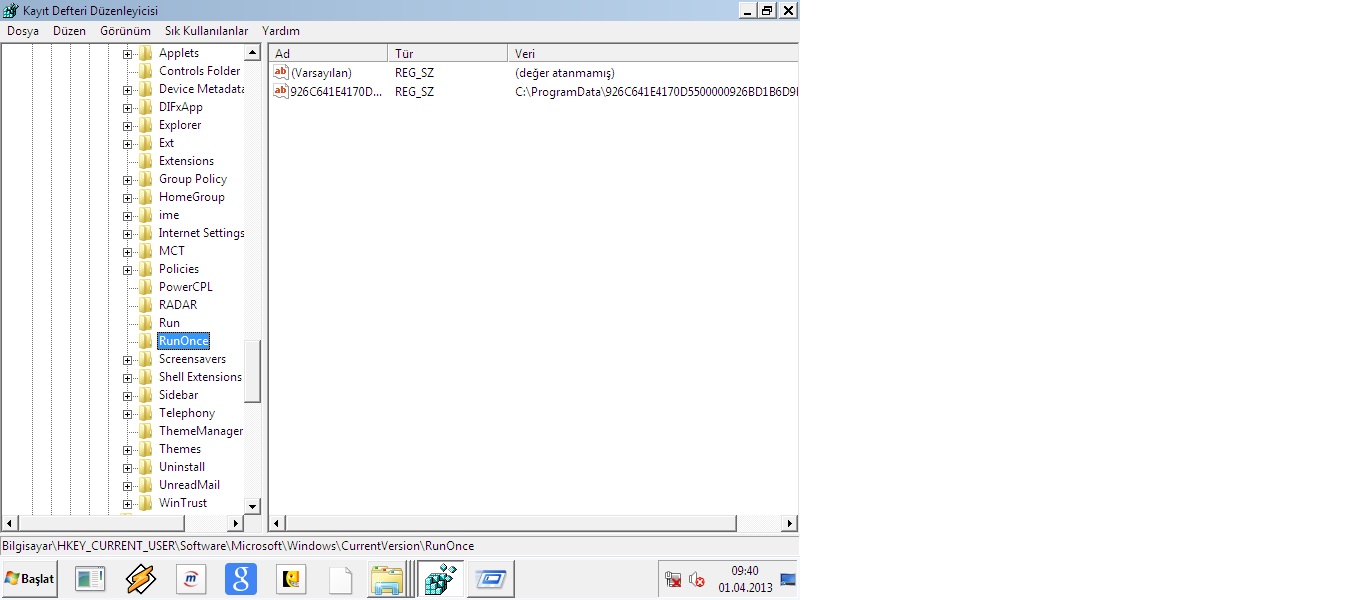Click the blue monitor icon in the system tray

(788, 579)
